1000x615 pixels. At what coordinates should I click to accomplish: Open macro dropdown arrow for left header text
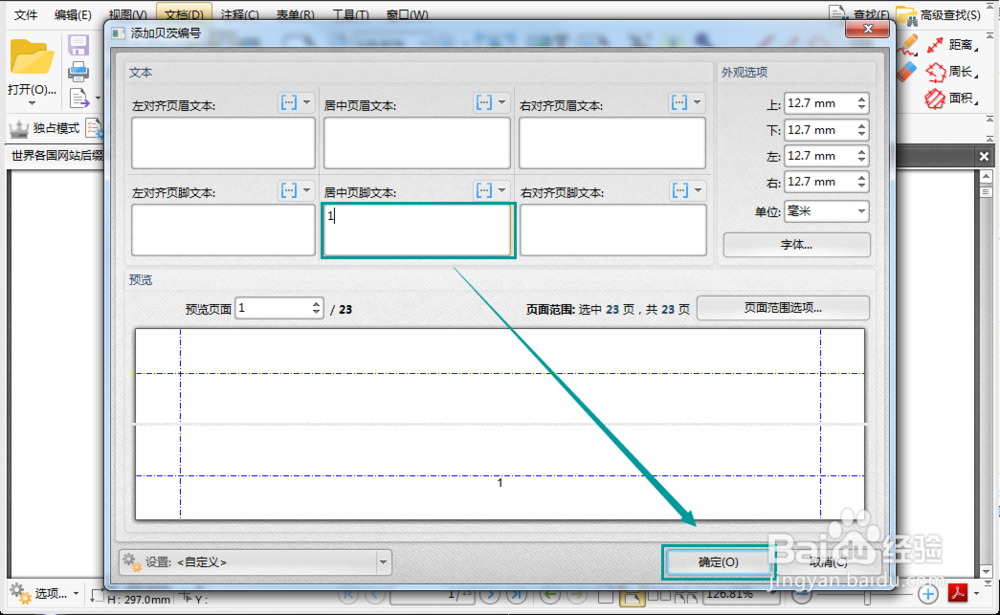click(x=307, y=102)
